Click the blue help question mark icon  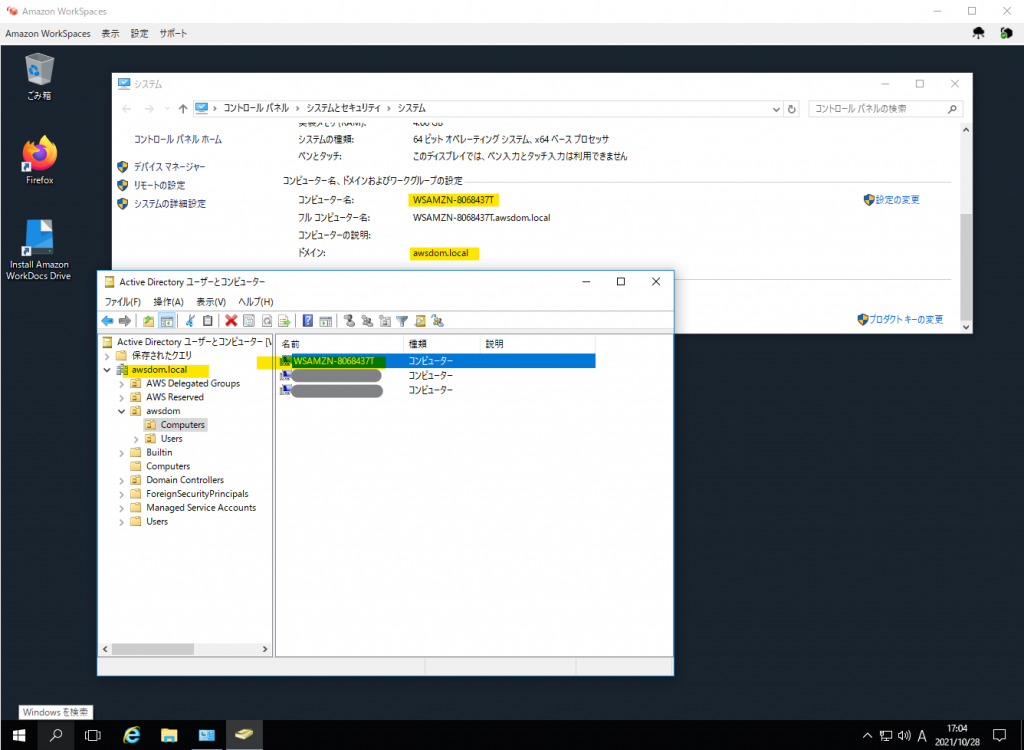coord(308,321)
